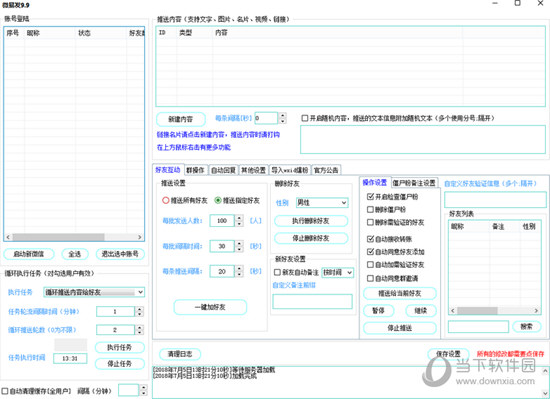This screenshot has height=399, width=550.
Task: Uncheck 开启检查僵尸粉 checkbox
Action: point(370,197)
